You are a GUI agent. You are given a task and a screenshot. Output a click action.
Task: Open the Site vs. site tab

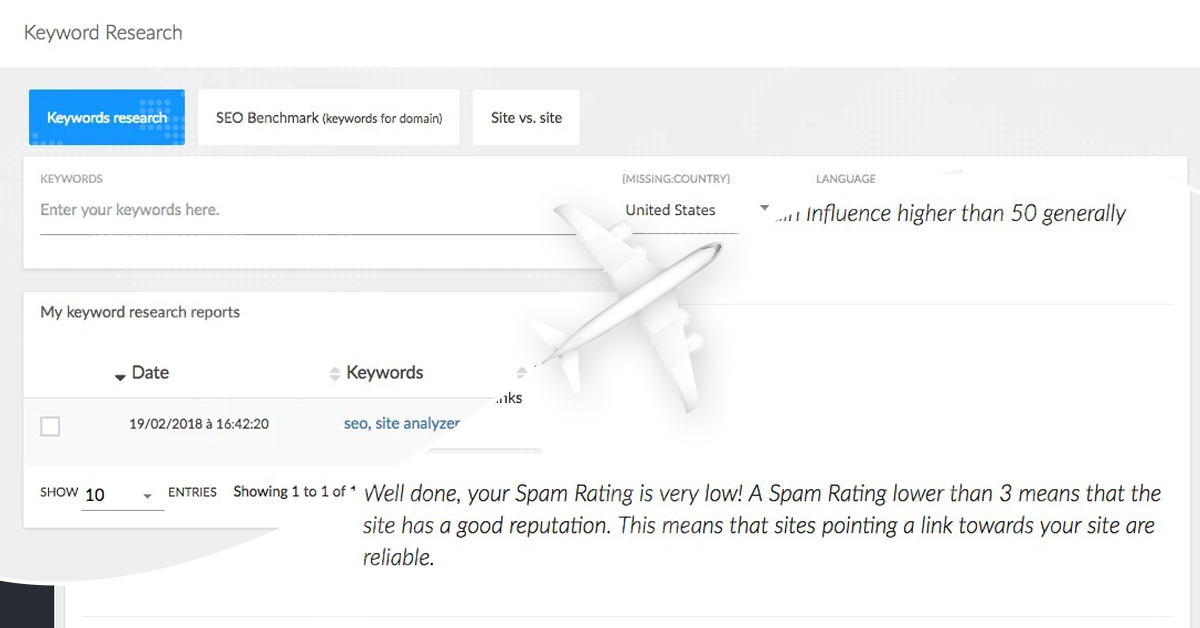525,117
